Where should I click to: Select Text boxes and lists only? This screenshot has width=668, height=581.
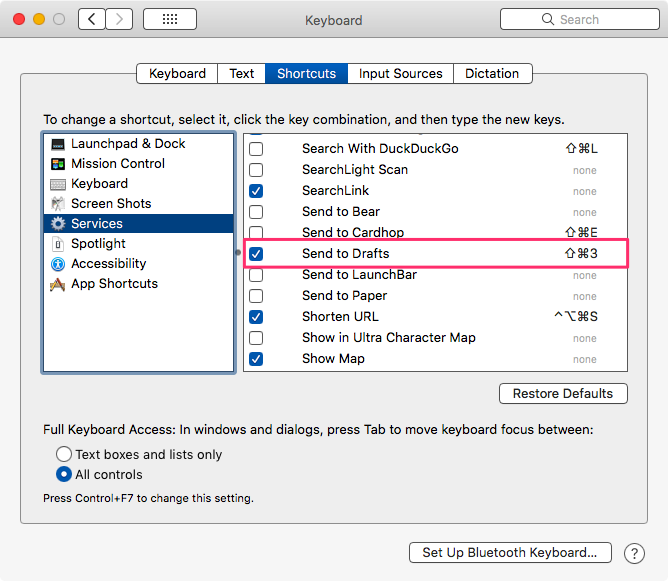click(64, 454)
